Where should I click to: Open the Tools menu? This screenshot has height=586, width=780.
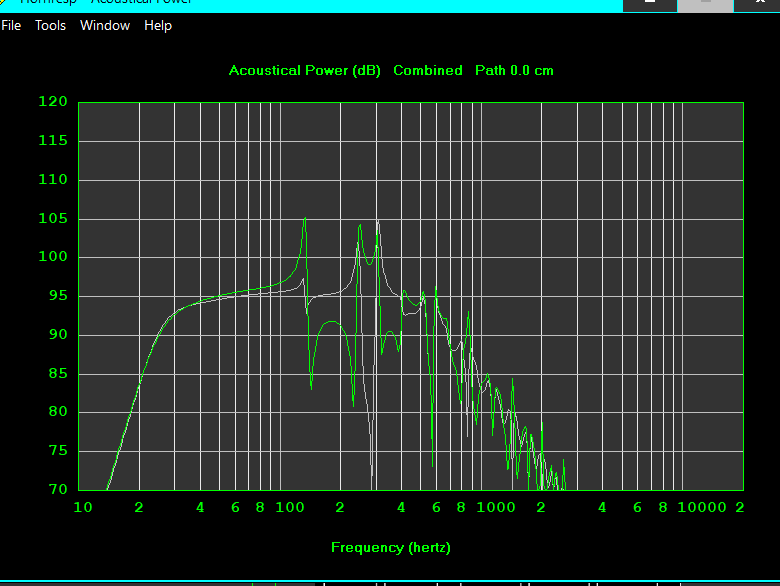click(x=50, y=25)
